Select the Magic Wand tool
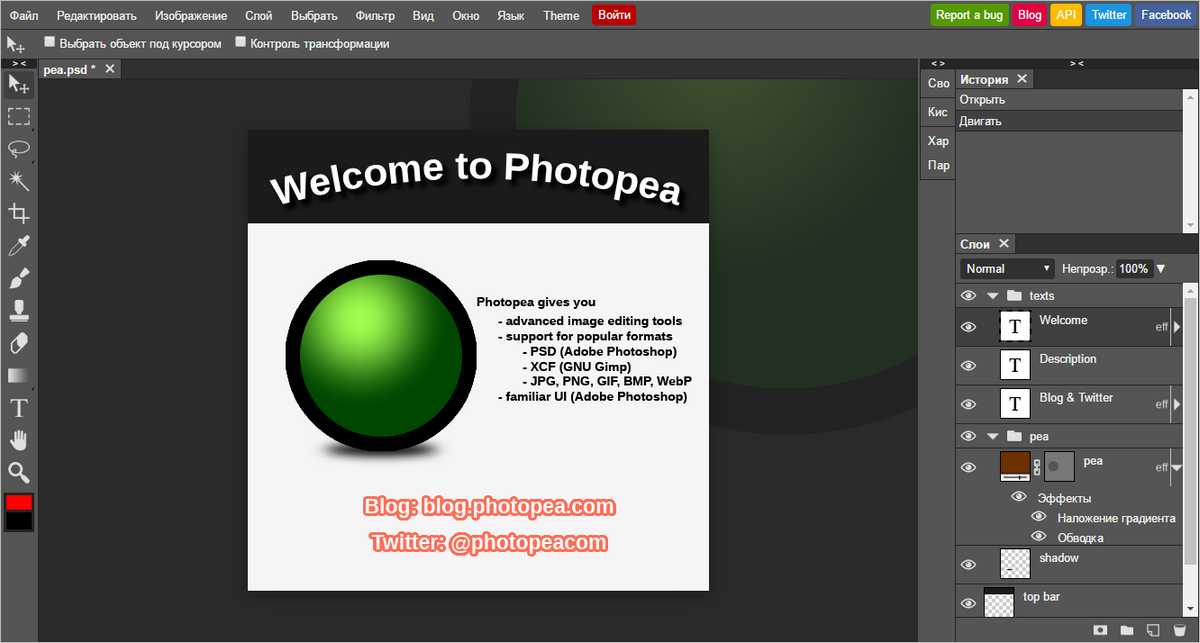The image size is (1200, 643). 19,181
